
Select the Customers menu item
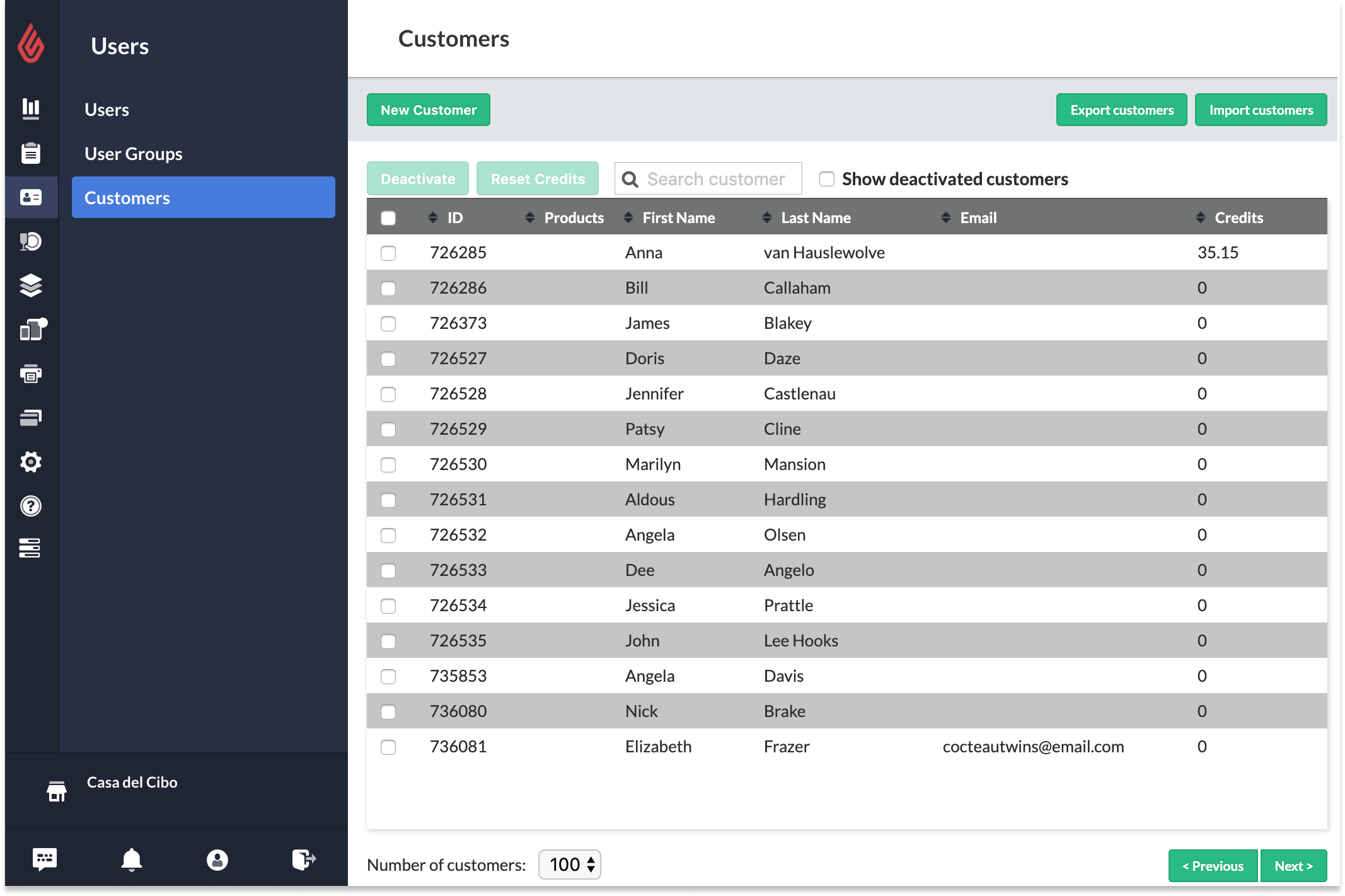(x=204, y=198)
